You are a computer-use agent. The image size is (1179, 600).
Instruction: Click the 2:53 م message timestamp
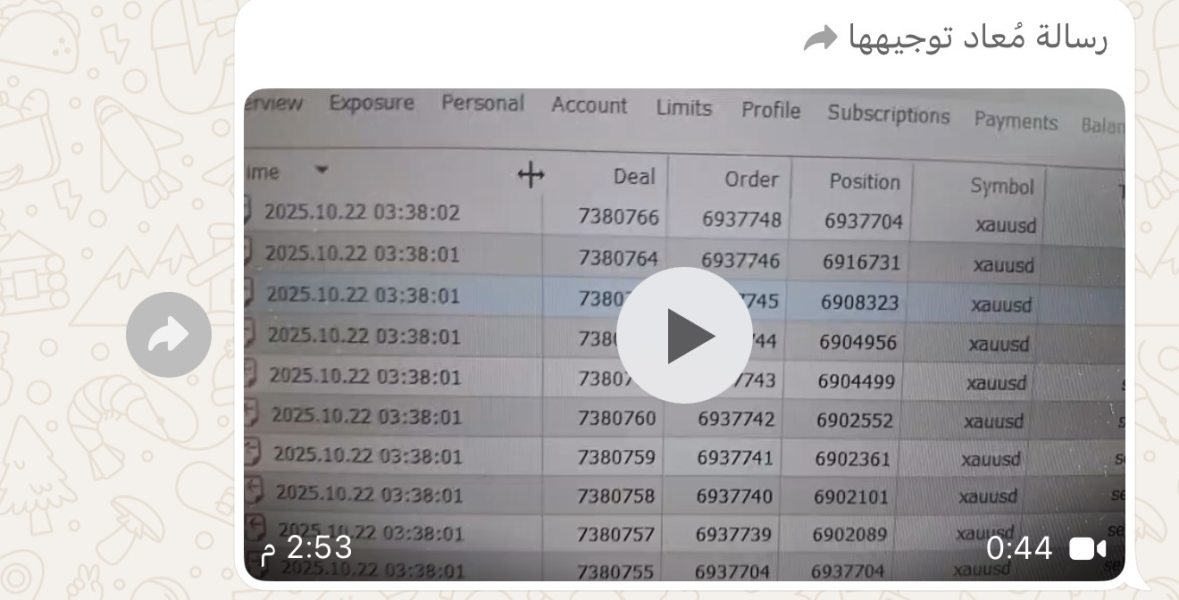306,548
